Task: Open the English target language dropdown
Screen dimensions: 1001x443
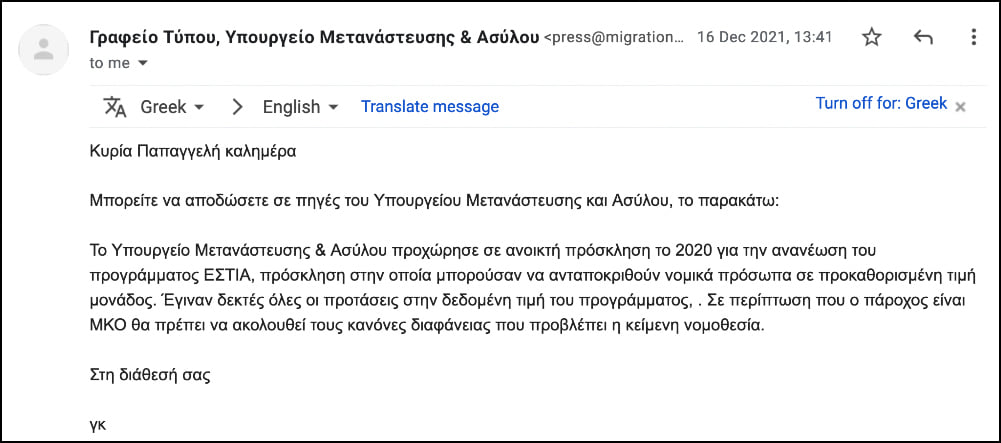Action: pyautogui.click(x=299, y=106)
